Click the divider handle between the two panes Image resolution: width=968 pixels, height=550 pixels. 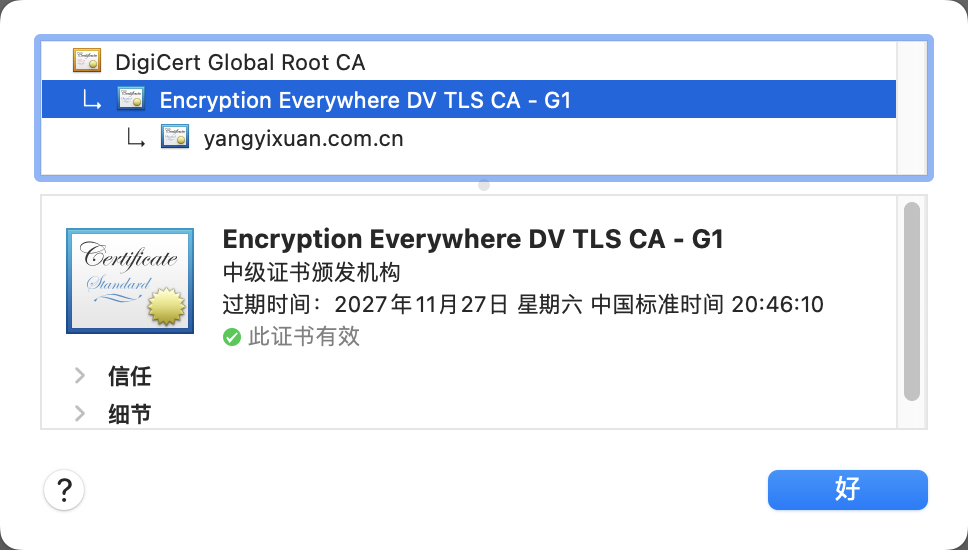(484, 185)
